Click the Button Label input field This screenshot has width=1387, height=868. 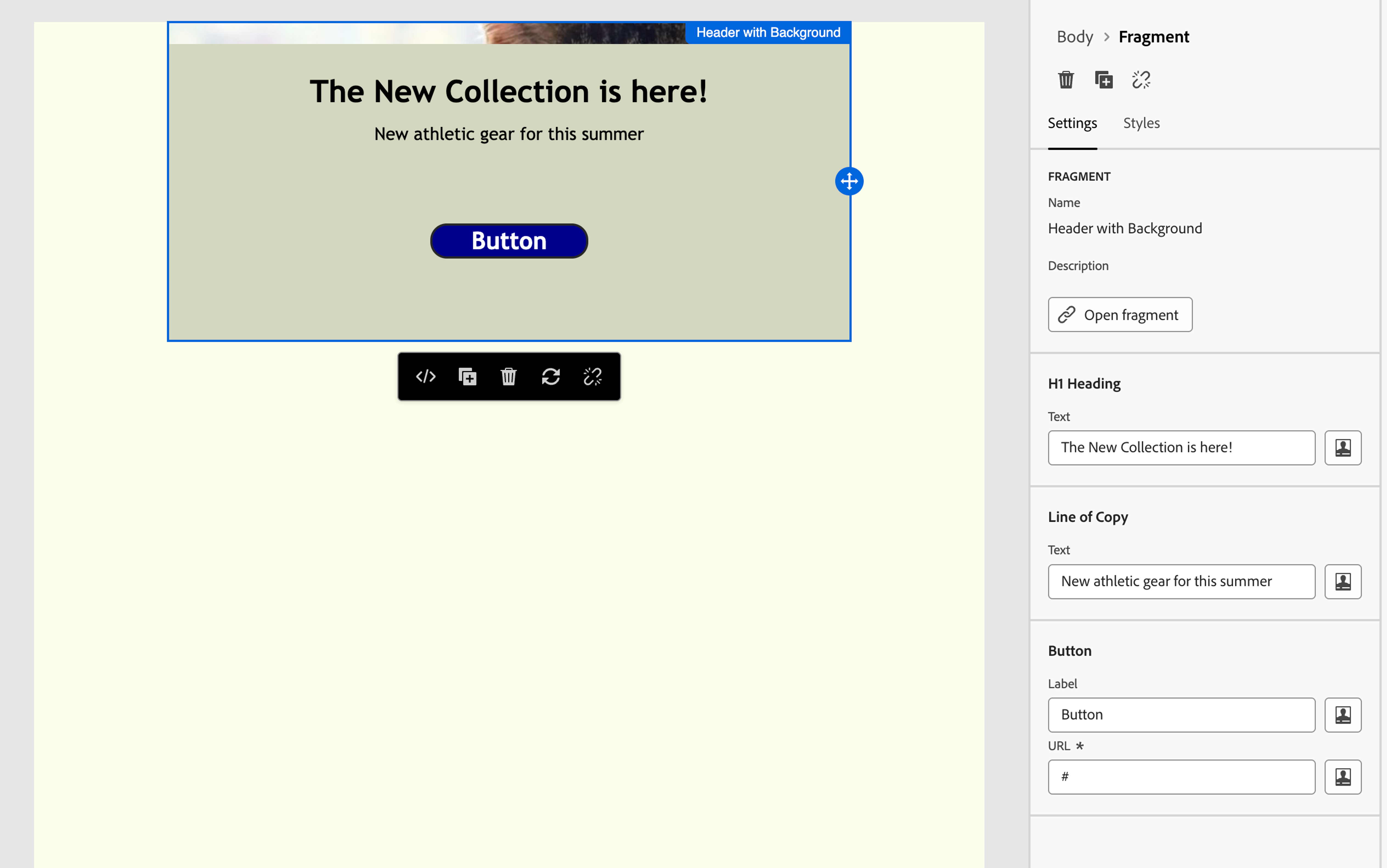coord(1181,715)
